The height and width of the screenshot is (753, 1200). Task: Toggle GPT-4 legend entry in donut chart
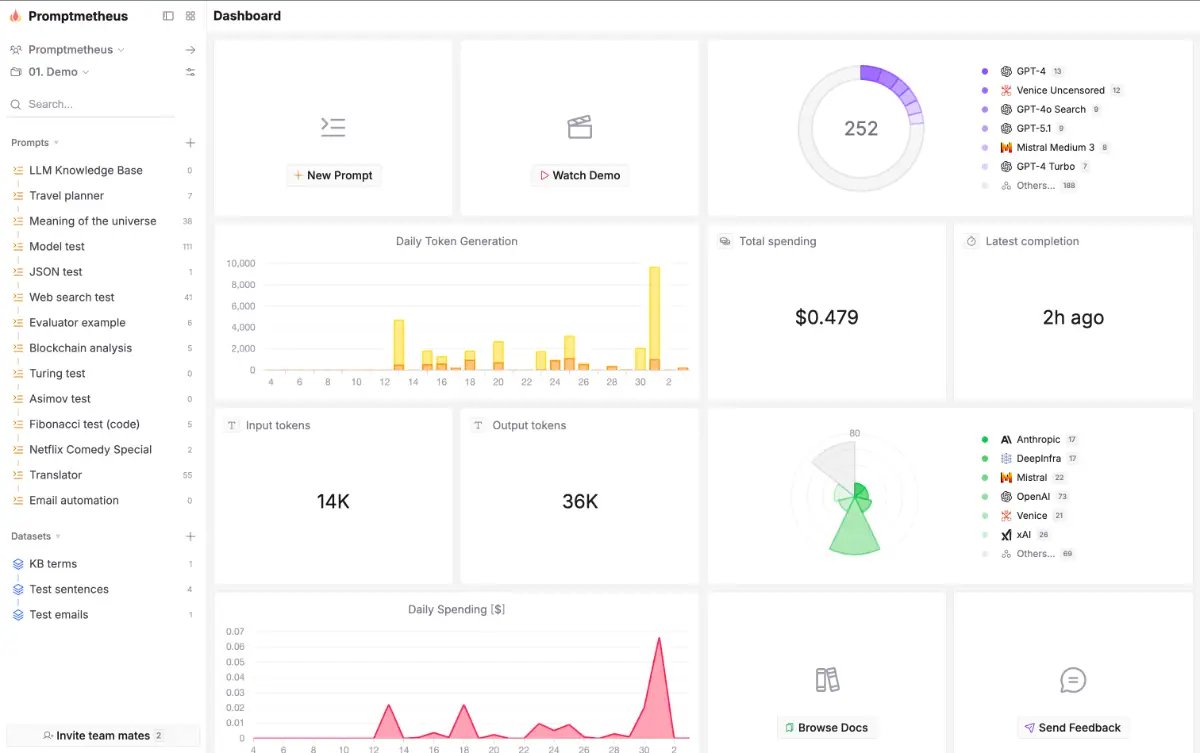[1030, 72]
